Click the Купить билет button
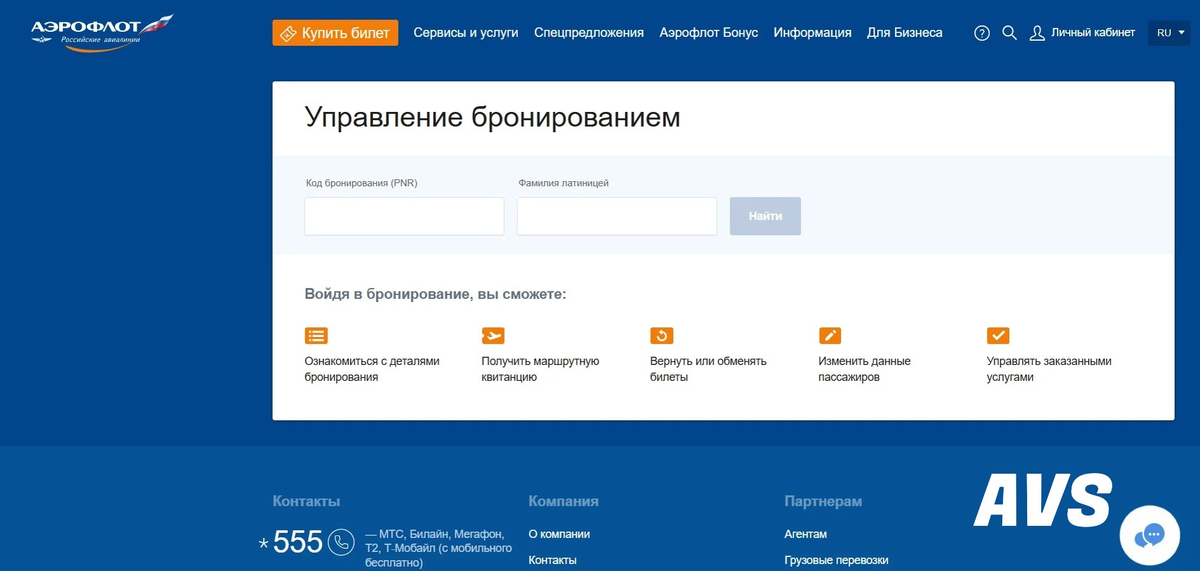 (x=335, y=33)
